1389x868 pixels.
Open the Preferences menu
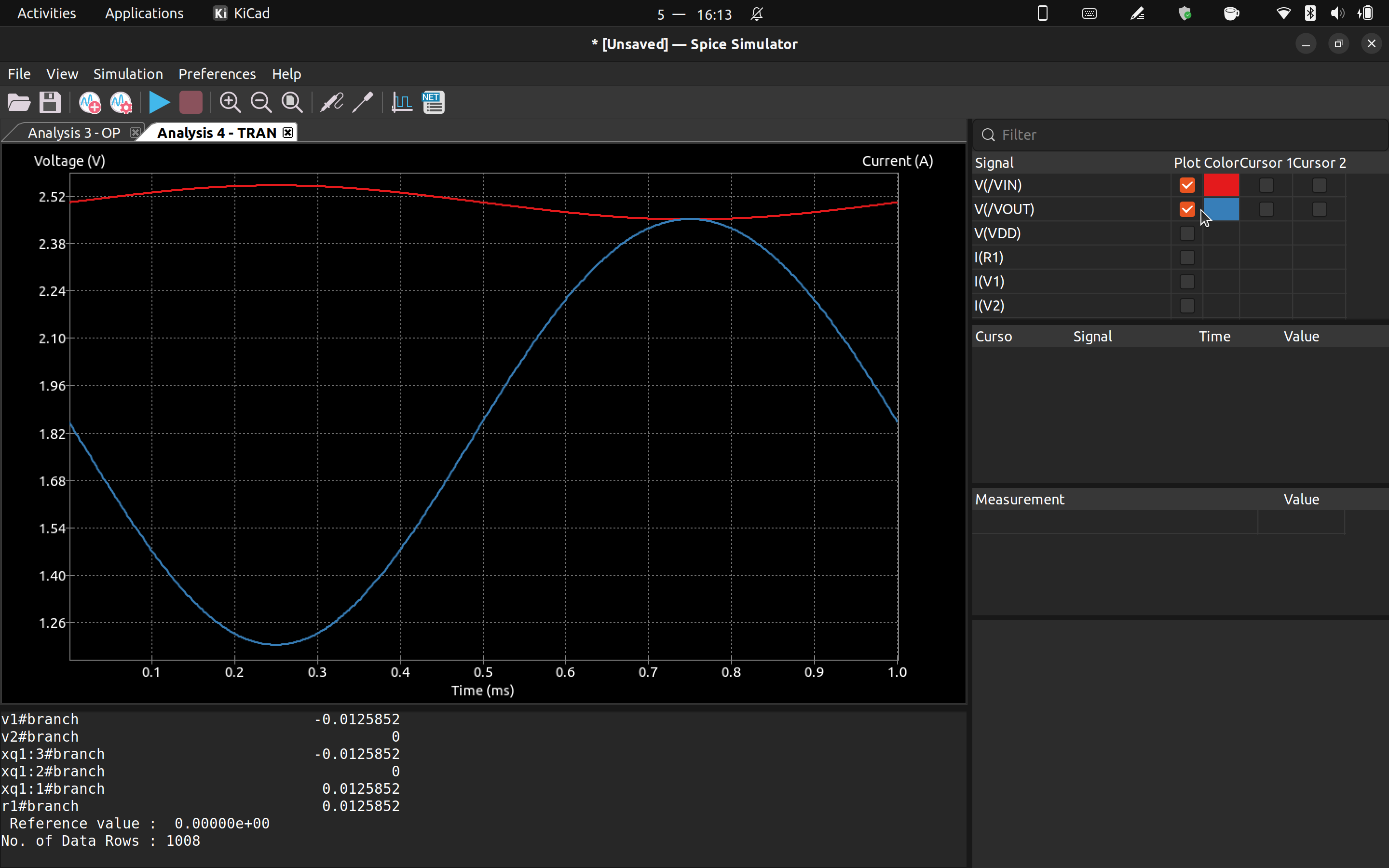point(217,74)
